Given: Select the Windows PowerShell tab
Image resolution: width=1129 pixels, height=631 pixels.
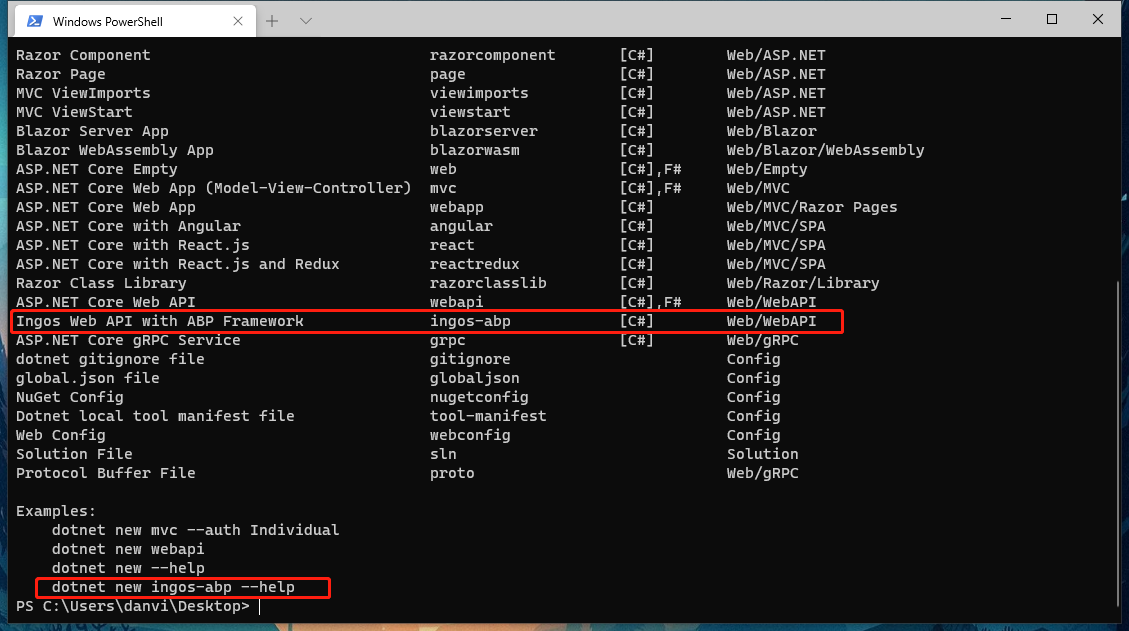Looking at the screenshot, I should click(x=135, y=21).
